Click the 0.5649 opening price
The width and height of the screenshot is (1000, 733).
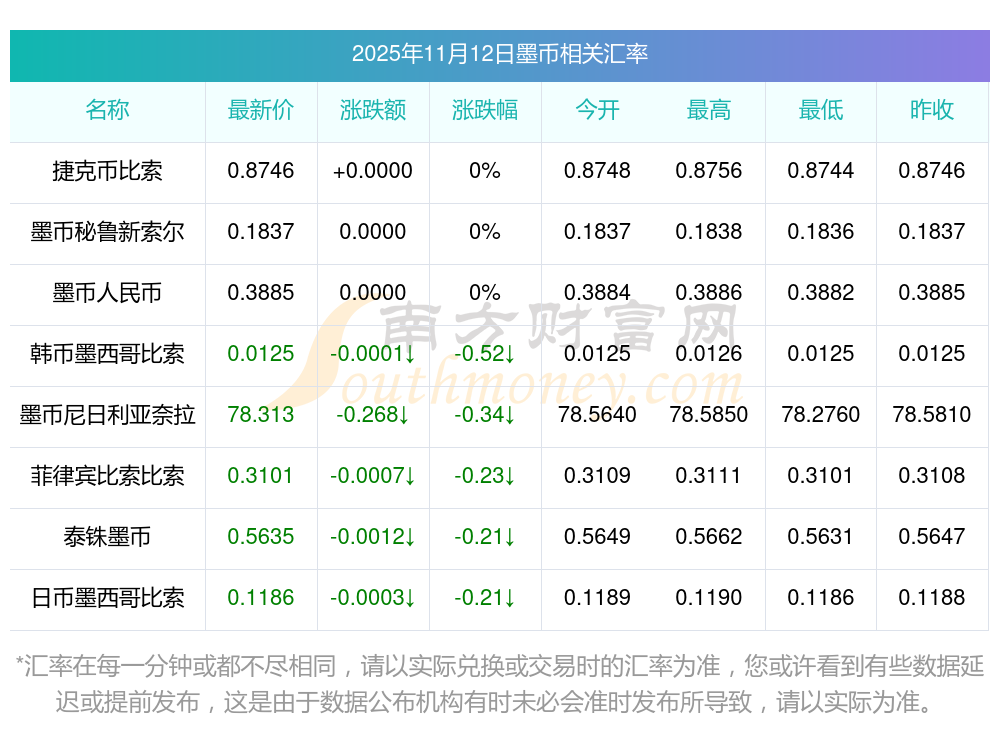pos(597,537)
